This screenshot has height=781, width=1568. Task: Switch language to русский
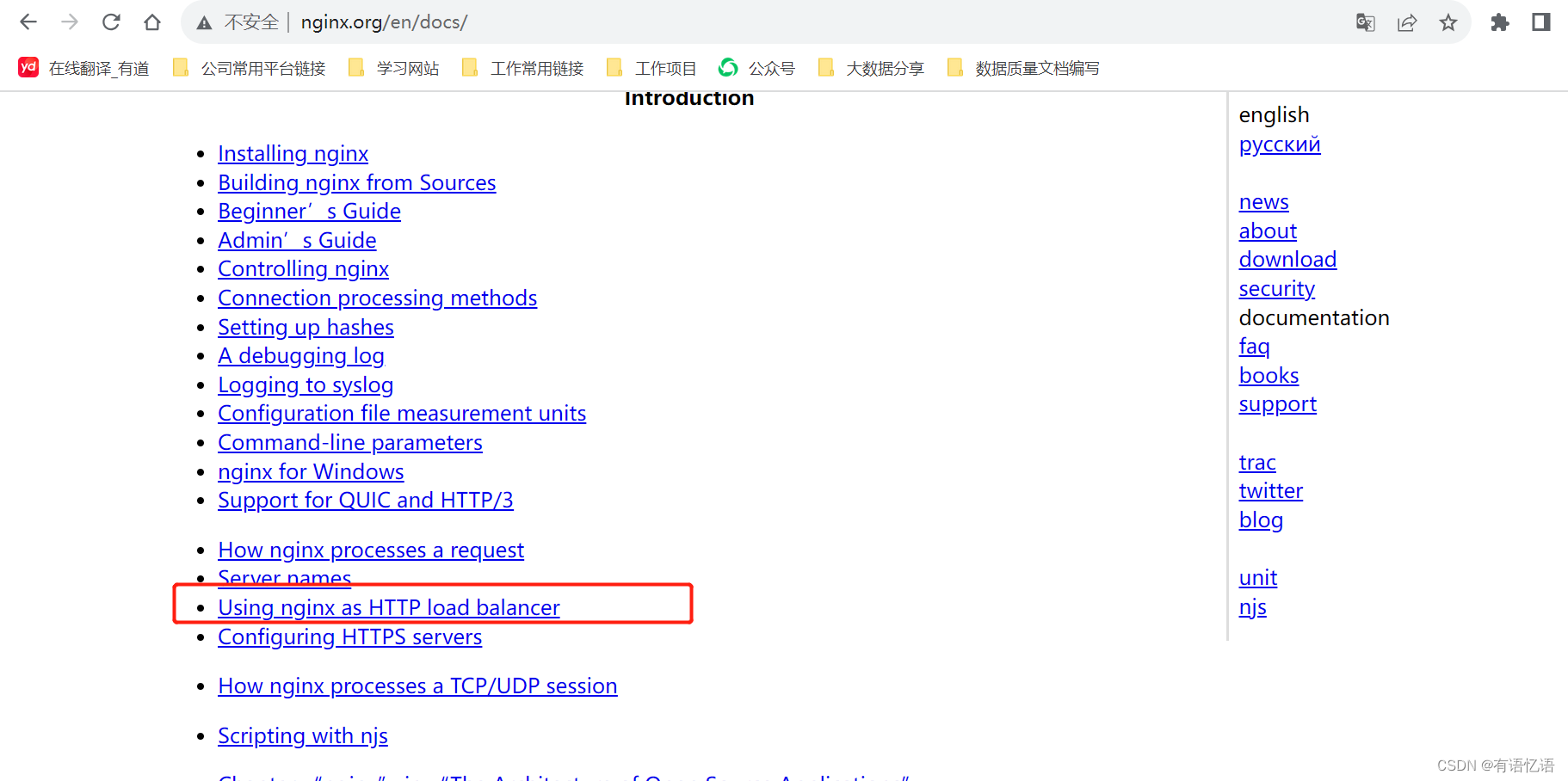coord(1280,145)
